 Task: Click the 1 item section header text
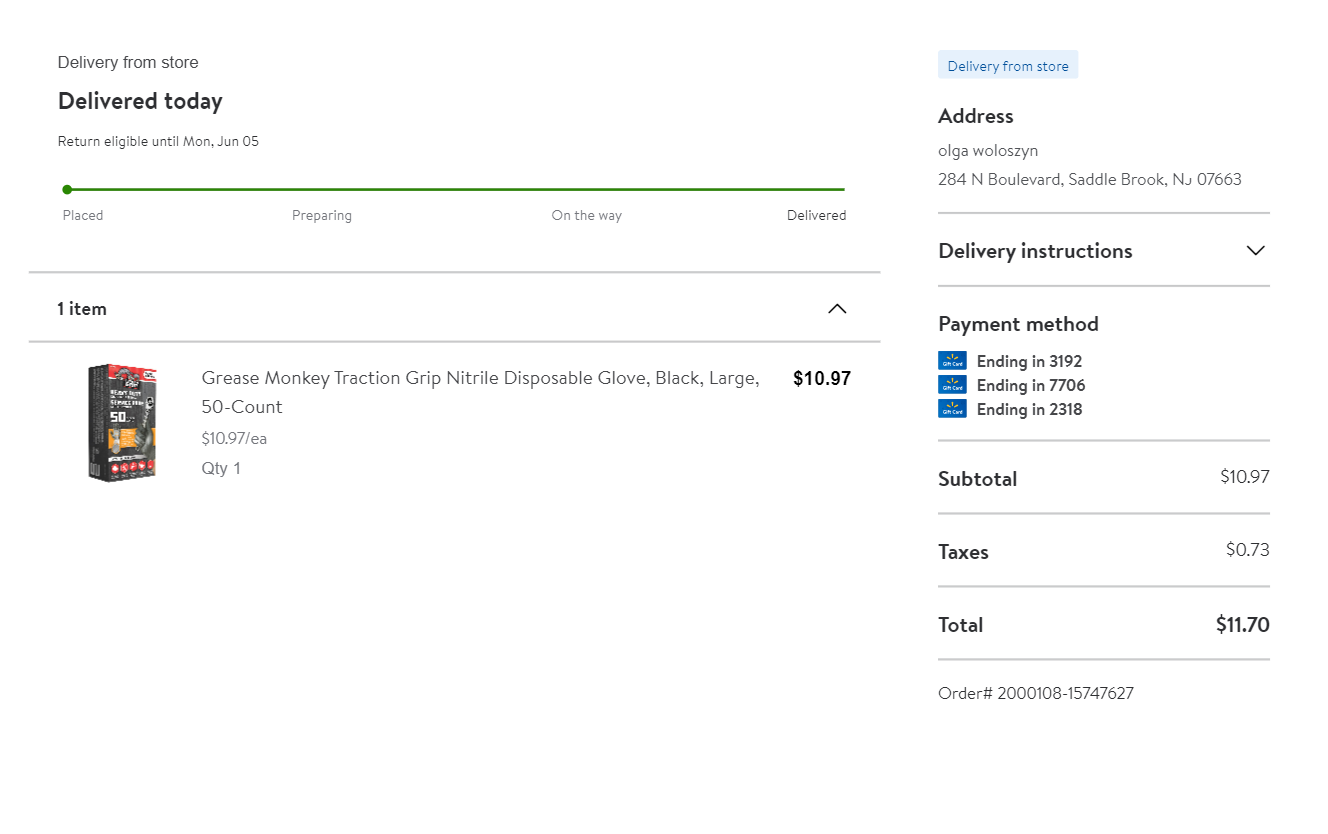point(82,309)
